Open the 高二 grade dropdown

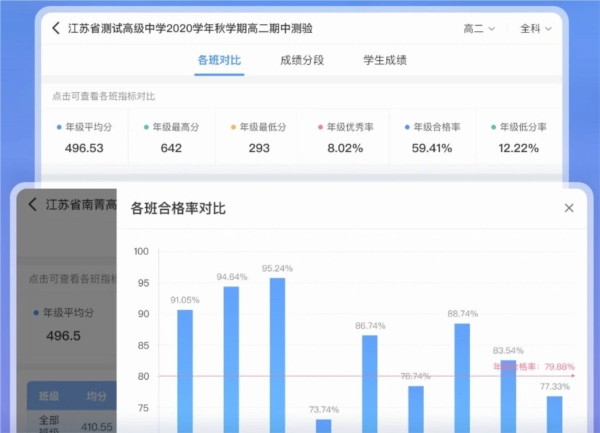click(x=479, y=28)
